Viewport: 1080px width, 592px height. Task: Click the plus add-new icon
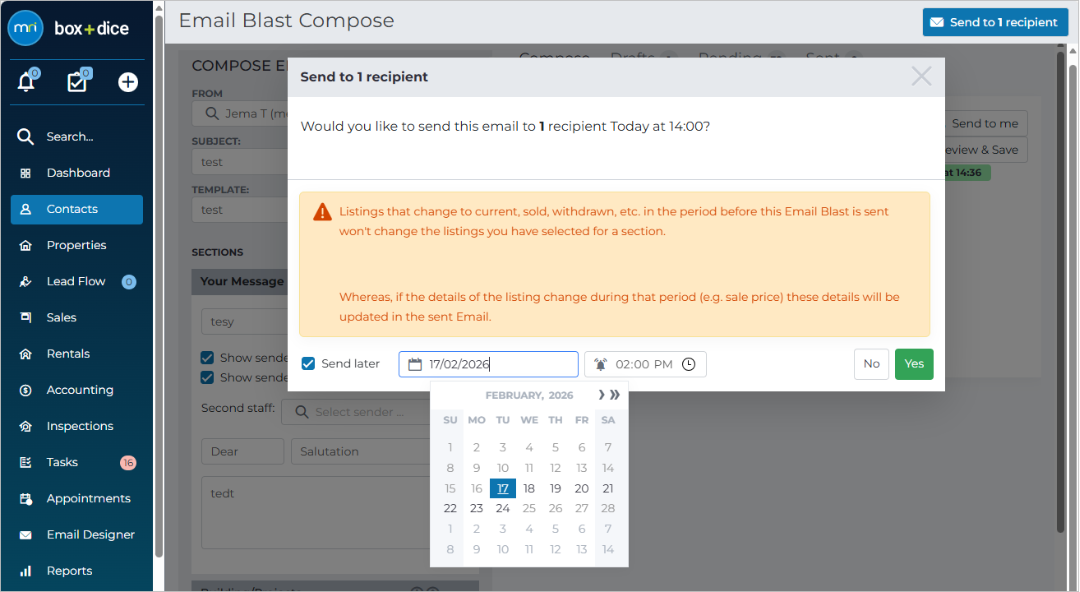(x=128, y=82)
